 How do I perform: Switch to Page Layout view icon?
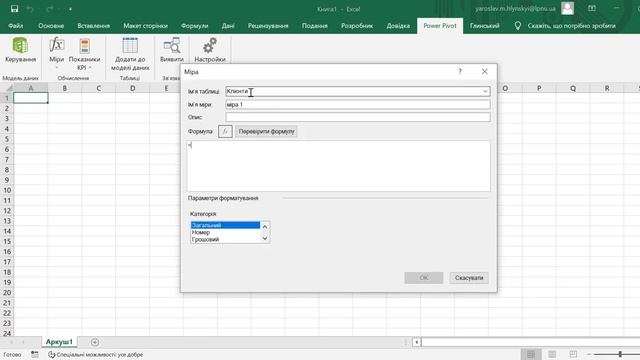click(x=552, y=354)
